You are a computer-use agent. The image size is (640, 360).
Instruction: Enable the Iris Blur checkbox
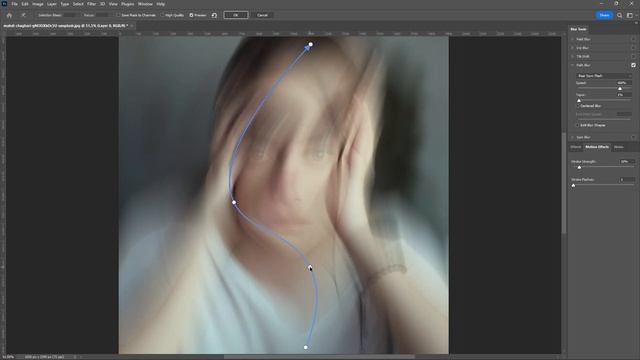coord(633,48)
